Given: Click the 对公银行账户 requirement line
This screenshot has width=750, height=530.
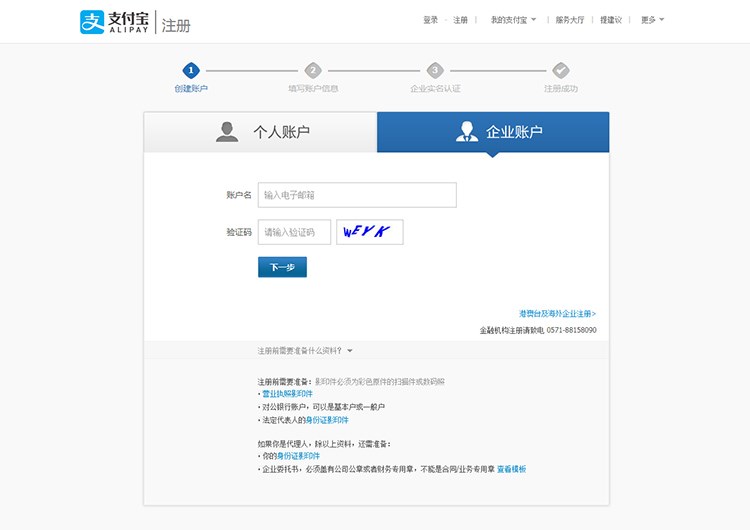Looking at the screenshot, I should (x=323, y=407).
